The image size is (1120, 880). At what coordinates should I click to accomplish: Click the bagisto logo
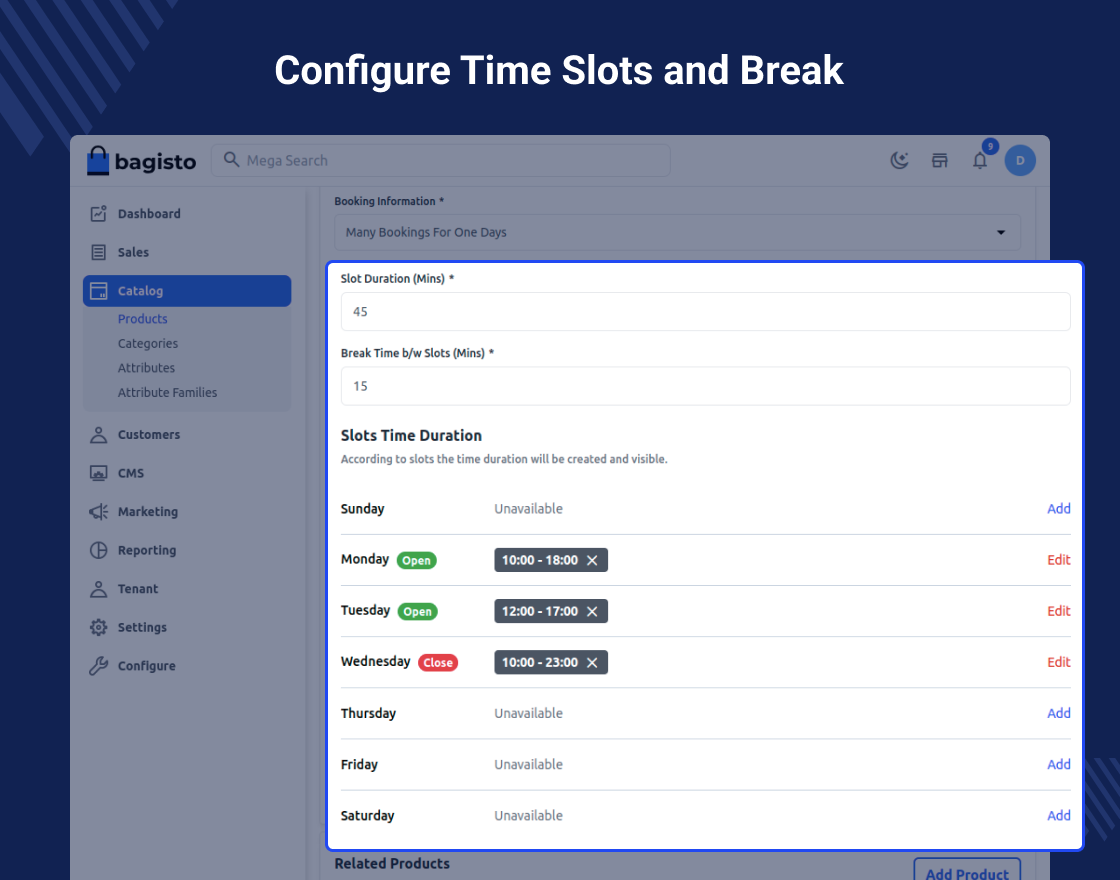click(x=141, y=161)
